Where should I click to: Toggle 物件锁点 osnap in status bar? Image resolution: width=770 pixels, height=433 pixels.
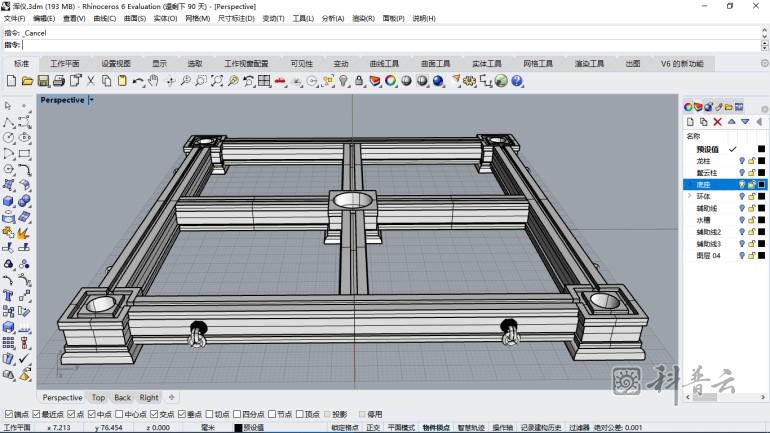[436, 428]
